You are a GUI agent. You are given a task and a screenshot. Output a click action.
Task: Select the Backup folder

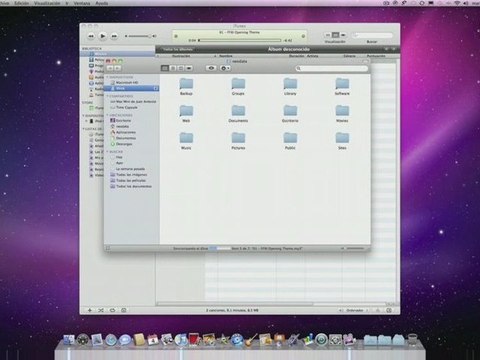[186, 86]
